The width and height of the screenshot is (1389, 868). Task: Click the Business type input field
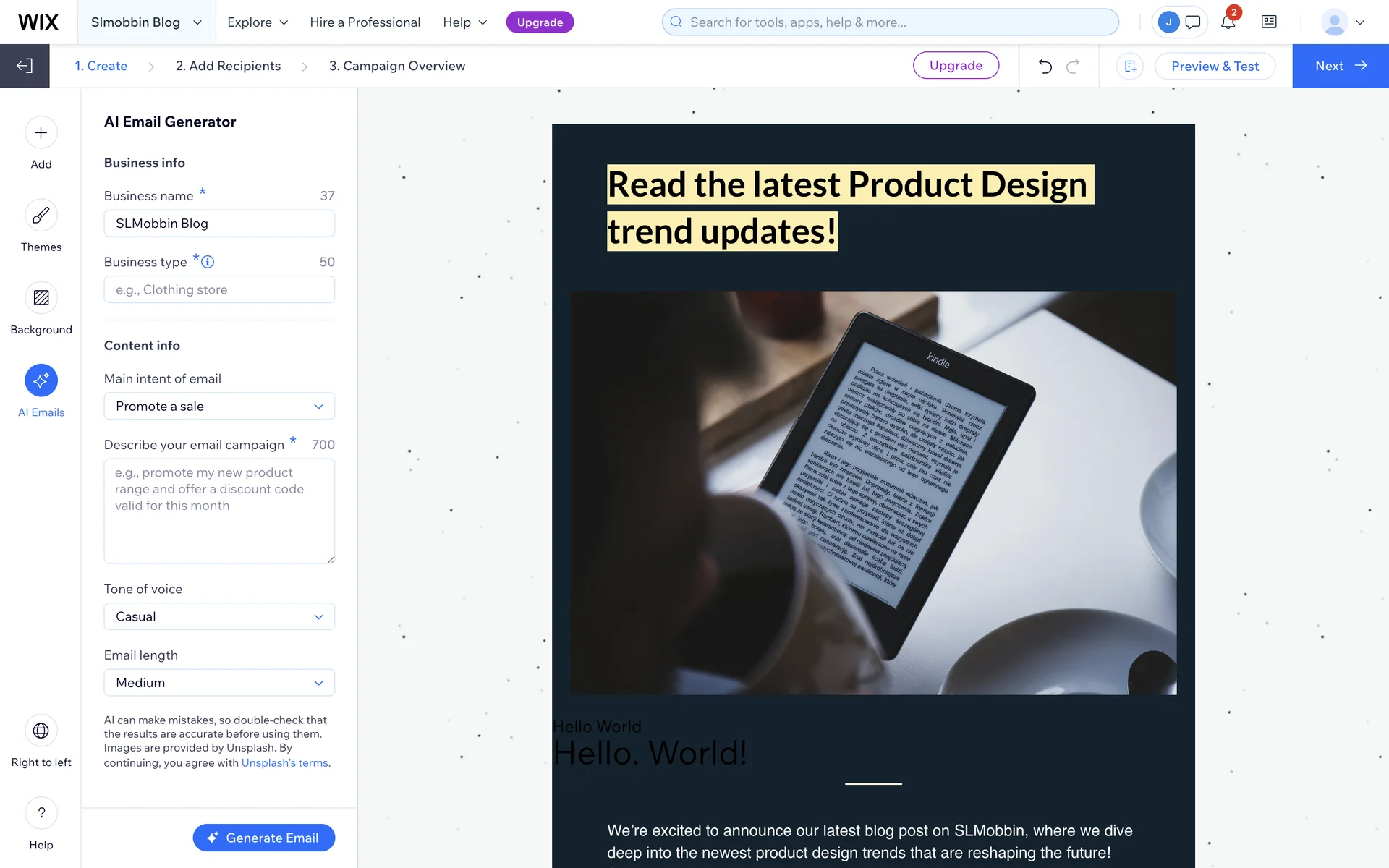[x=219, y=290]
